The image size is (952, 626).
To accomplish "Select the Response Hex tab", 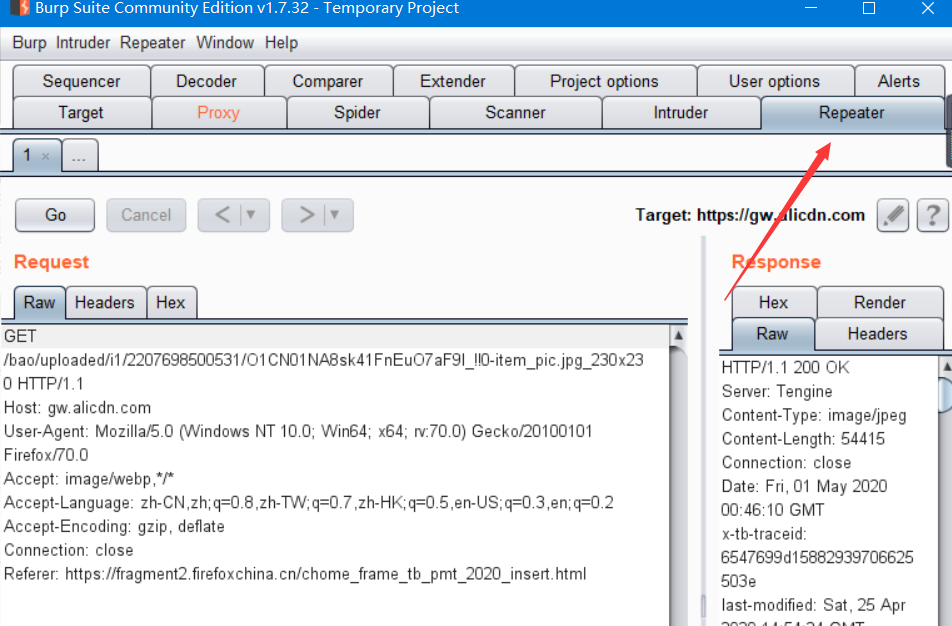I will (x=774, y=302).
